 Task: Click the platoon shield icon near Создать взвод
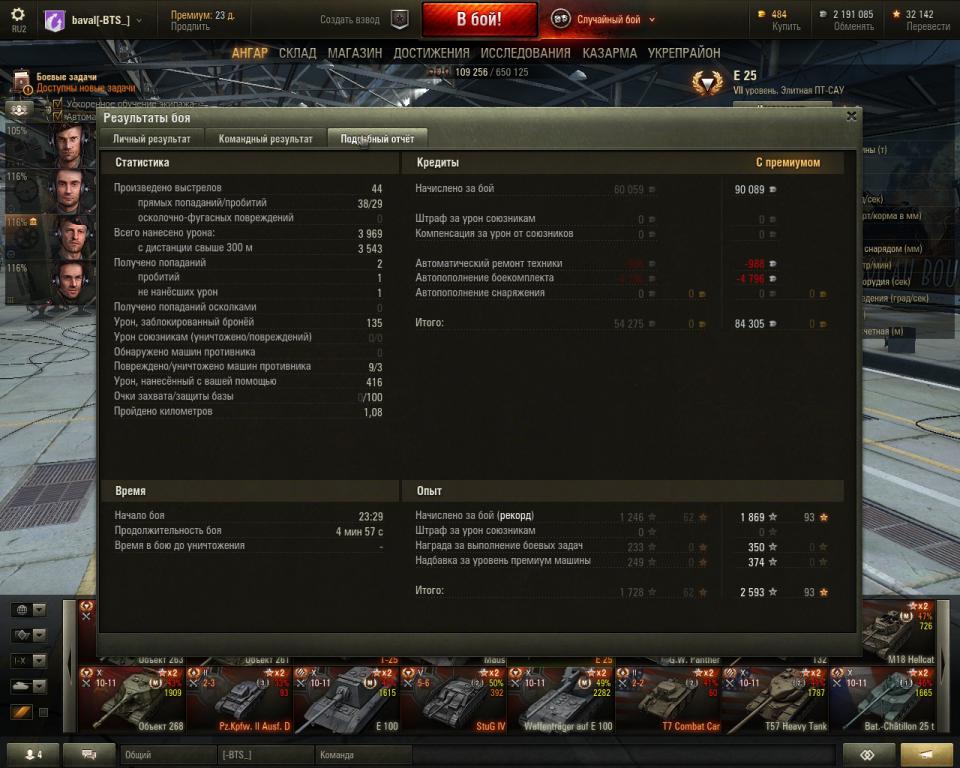400,20
